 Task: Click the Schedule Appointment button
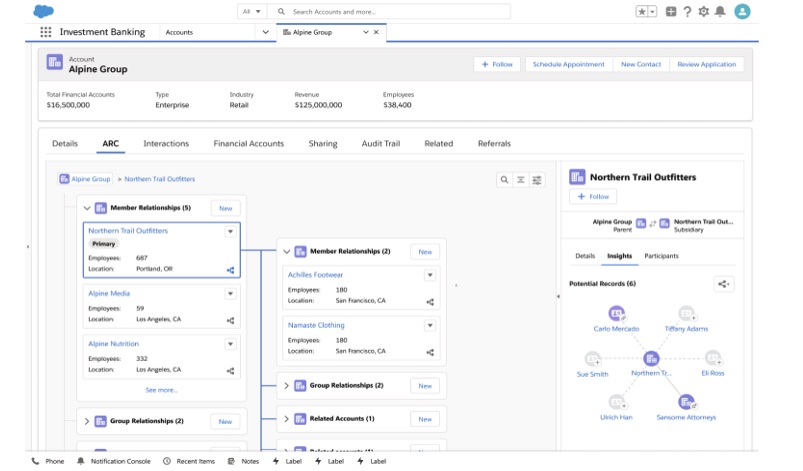(568, 64)
